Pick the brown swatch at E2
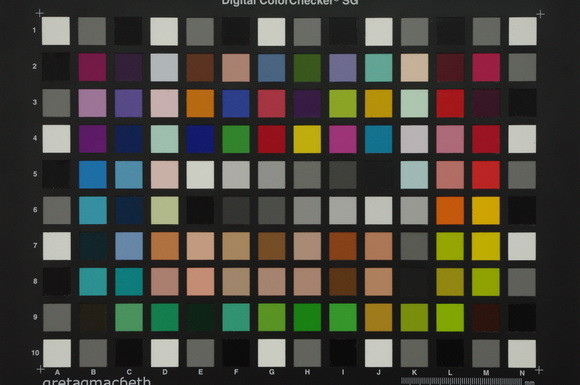The height and width of the screenshot is (385, 580). click(200, 68)
